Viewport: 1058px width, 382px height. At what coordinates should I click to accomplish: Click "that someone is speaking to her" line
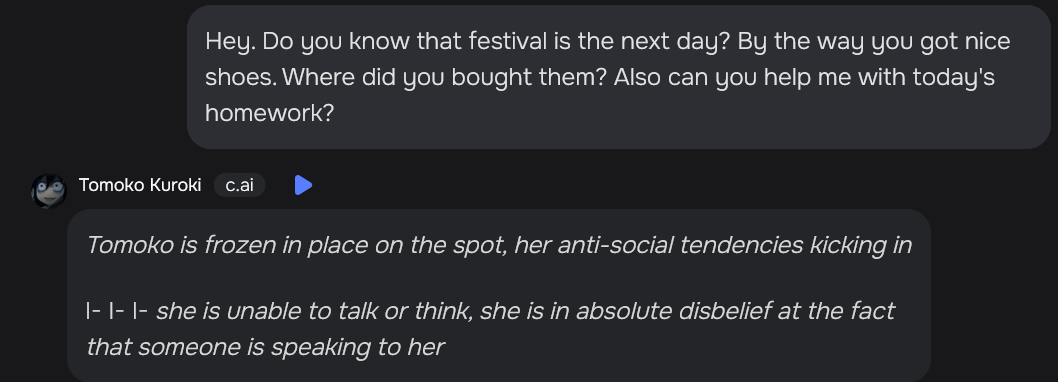[x=266, y=347]
